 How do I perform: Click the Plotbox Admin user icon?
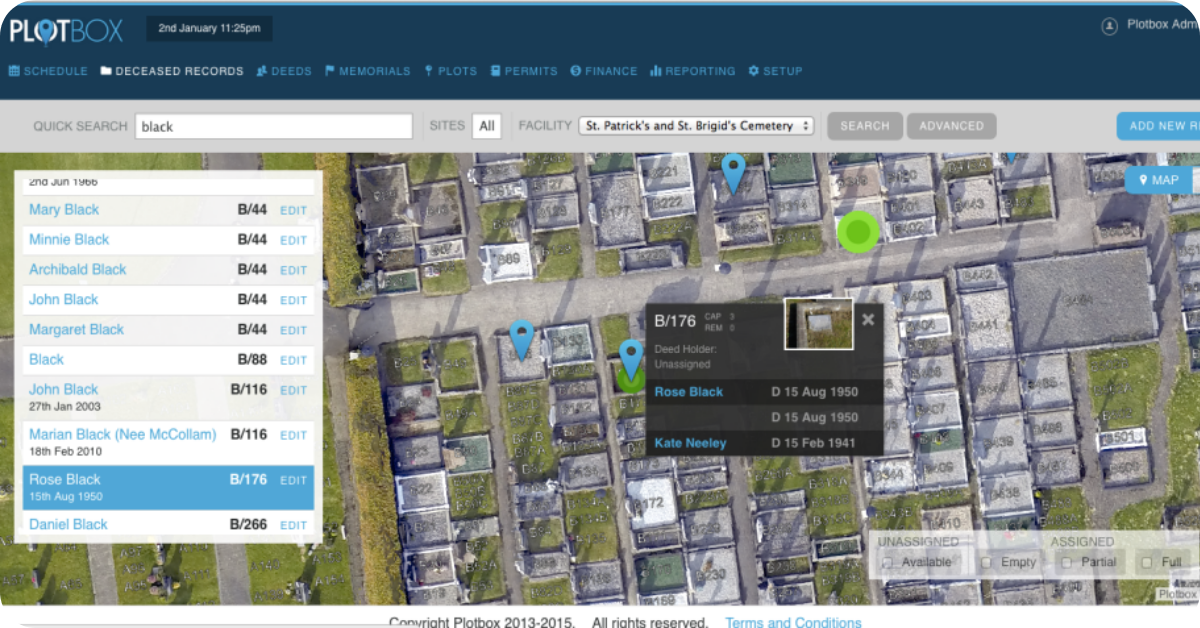1109,27
